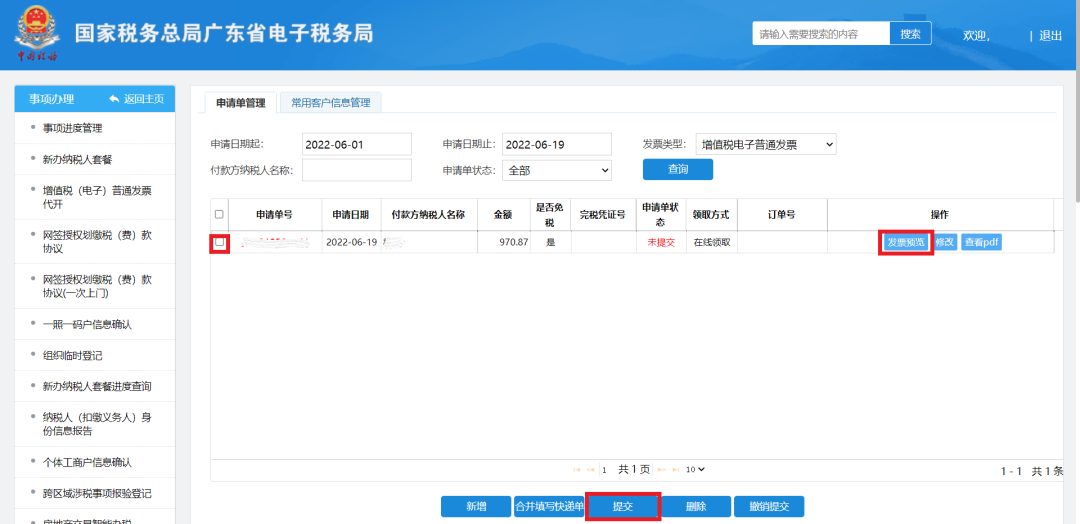Click the page number input showing 1
The image size is (1080, 524).
[605, 470]
